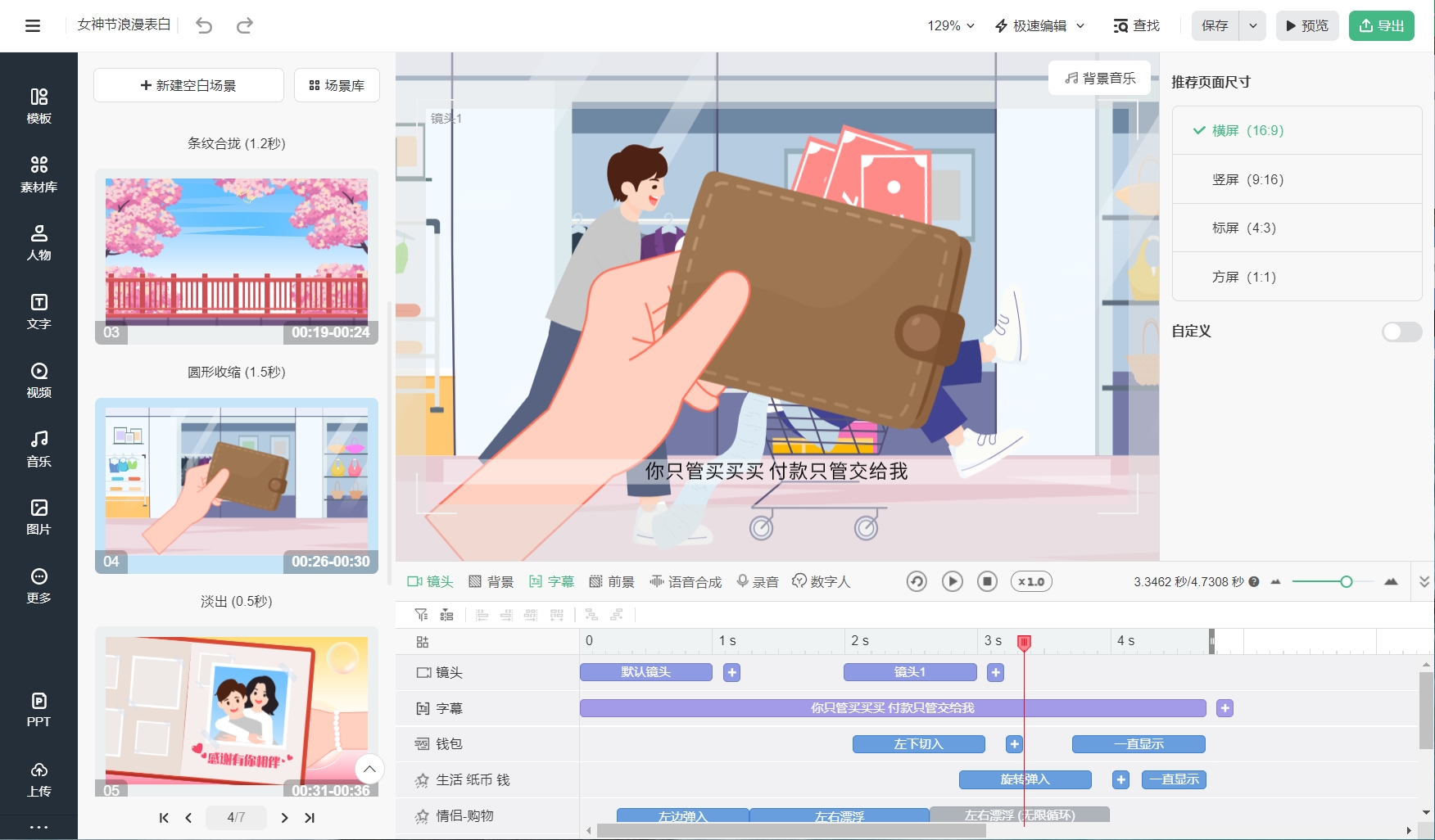Open the 音乐 music panel
Viewport: 1435px width, 840px height.
pos(38,449)
